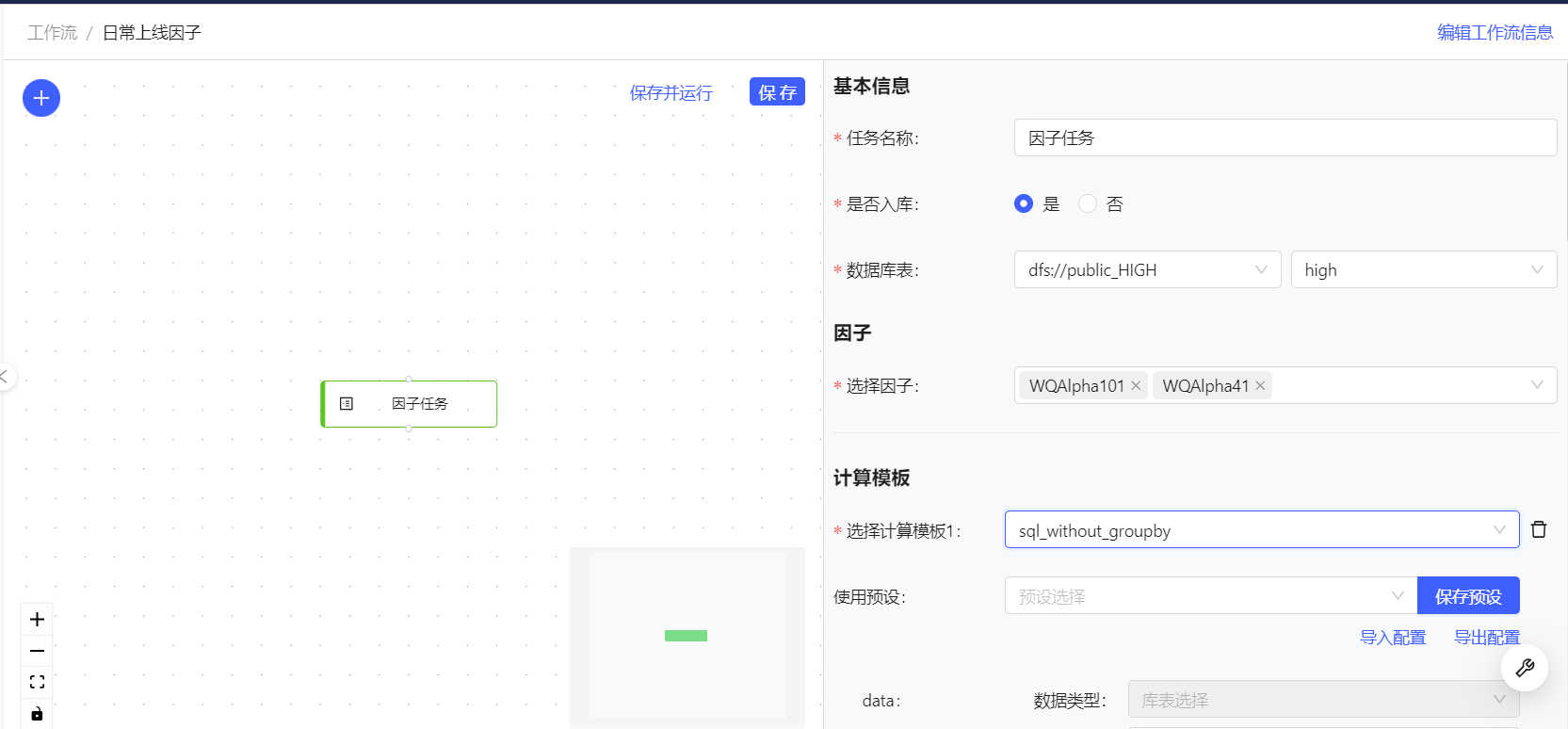
Task: Click the 任务名称 input field
Action: click(x=1285, y=138)
